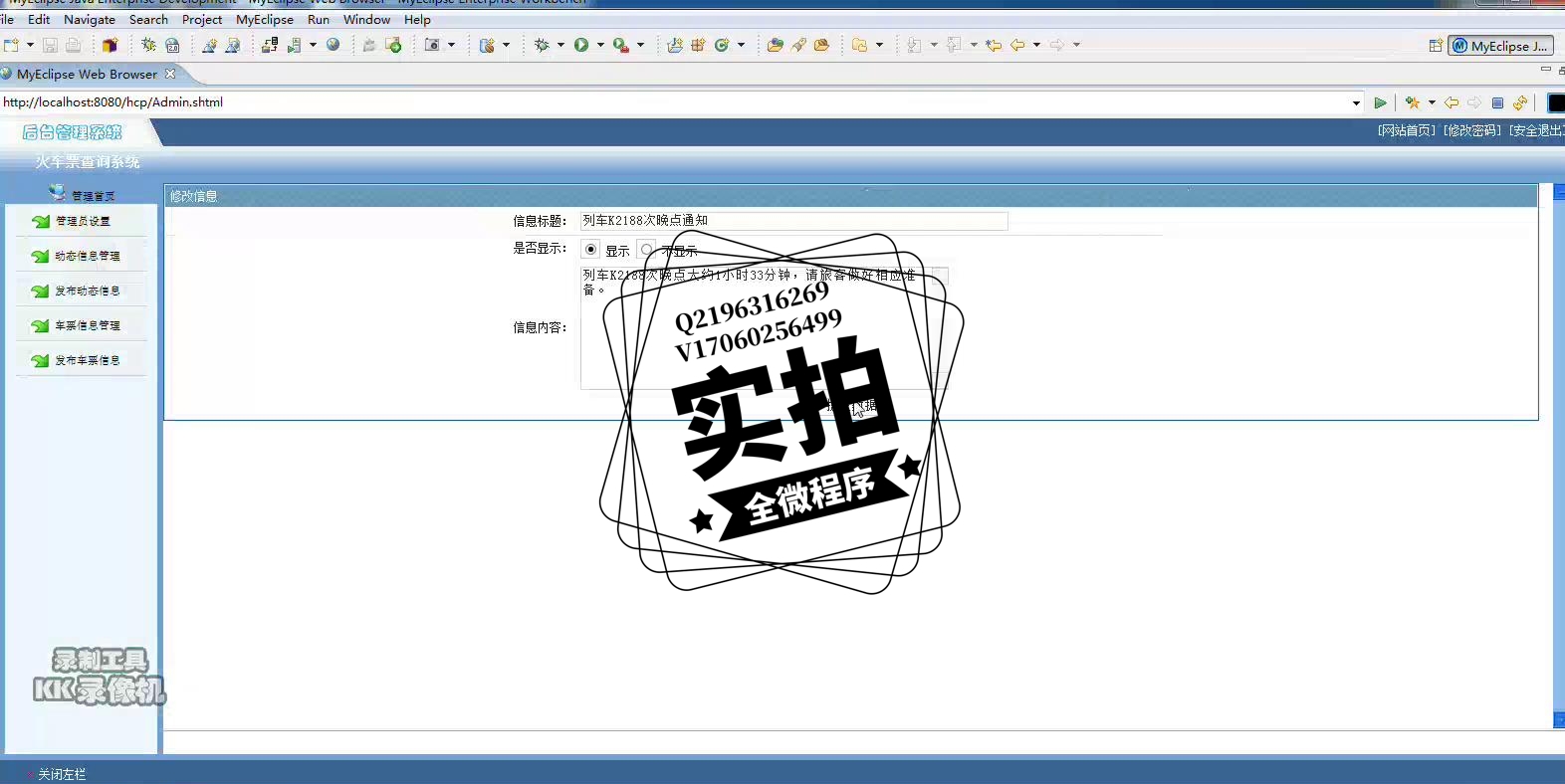Click the search flashlight toolbar icon
The height and width of the screenshot is (784, 1565).
tap(798, 45)
